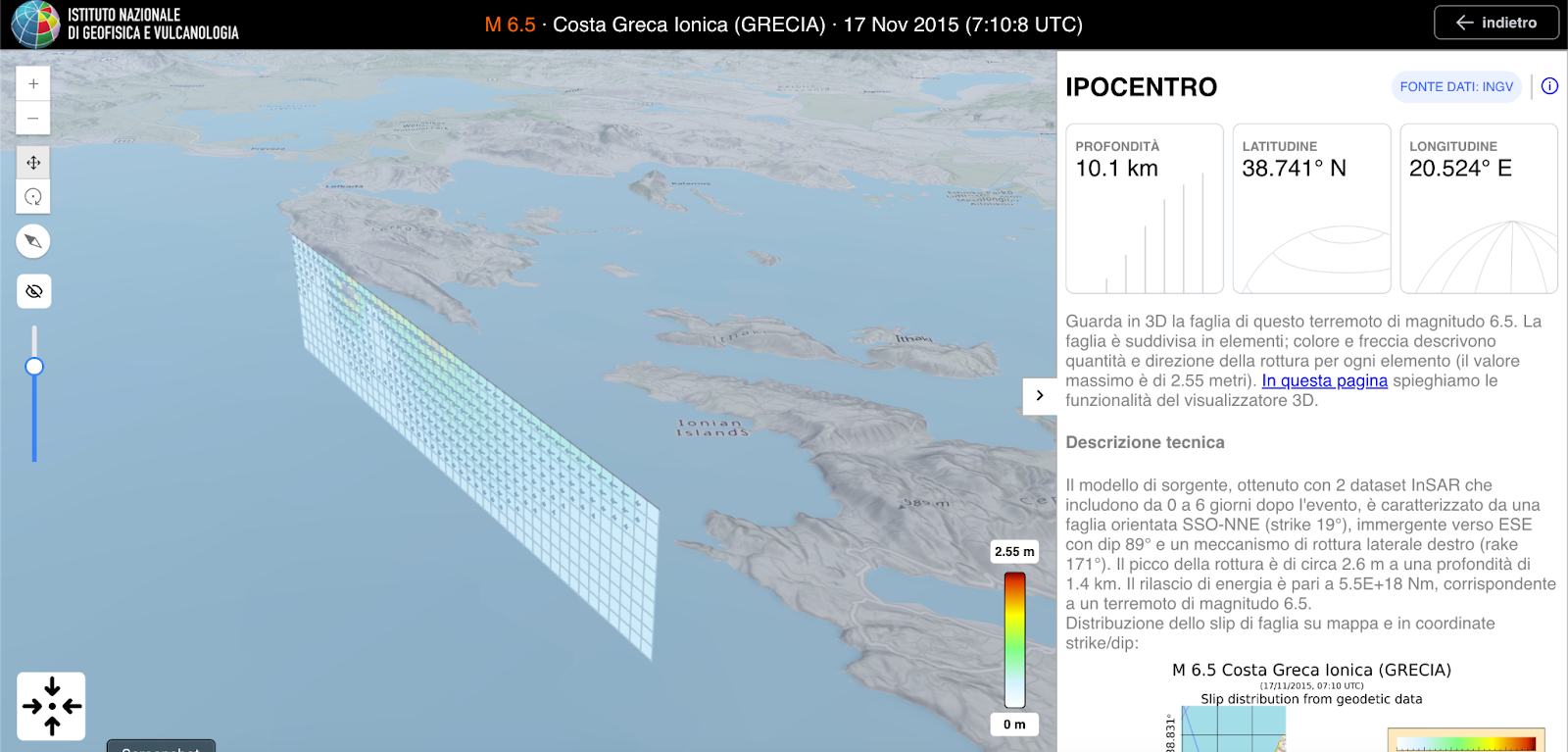Toggle layer visibility with crossed-eye icon
1568x752 pixels.
(33, 291)
